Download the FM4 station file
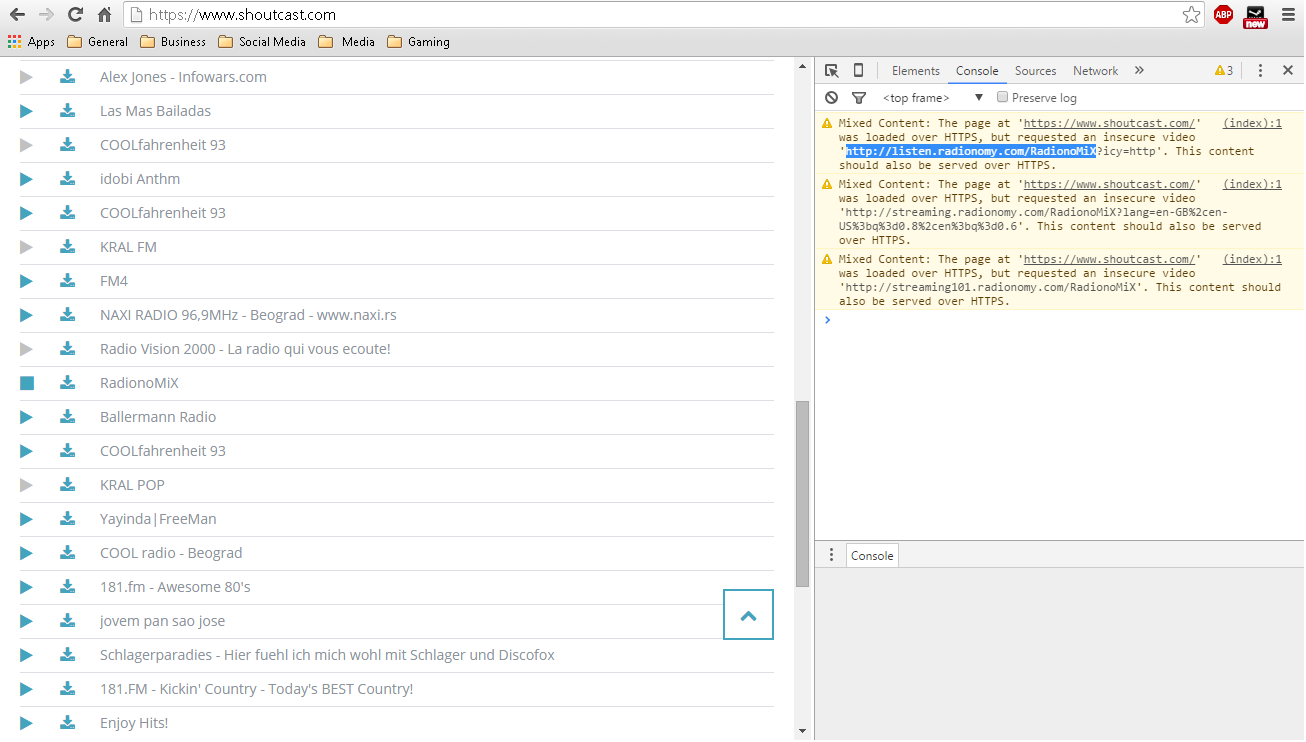The height and width of the screenshot is (742, 1306). (67, 281)
